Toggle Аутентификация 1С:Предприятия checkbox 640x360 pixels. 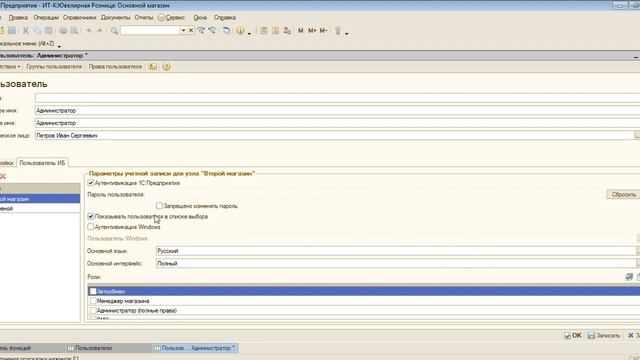[x=91, y=183]
